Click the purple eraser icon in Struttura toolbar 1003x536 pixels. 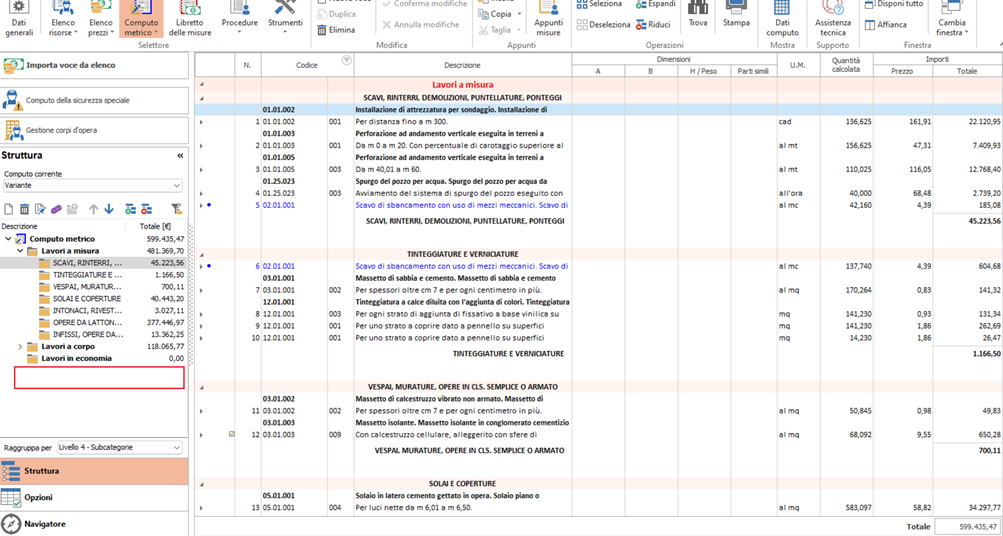[x=56, y=209]
